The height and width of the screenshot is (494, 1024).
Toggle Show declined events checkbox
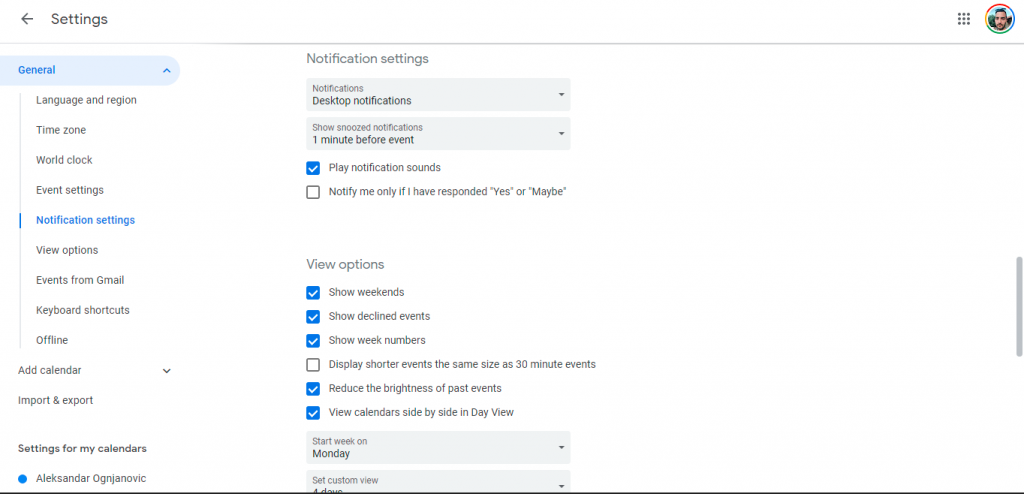click(x=313, y=317)
